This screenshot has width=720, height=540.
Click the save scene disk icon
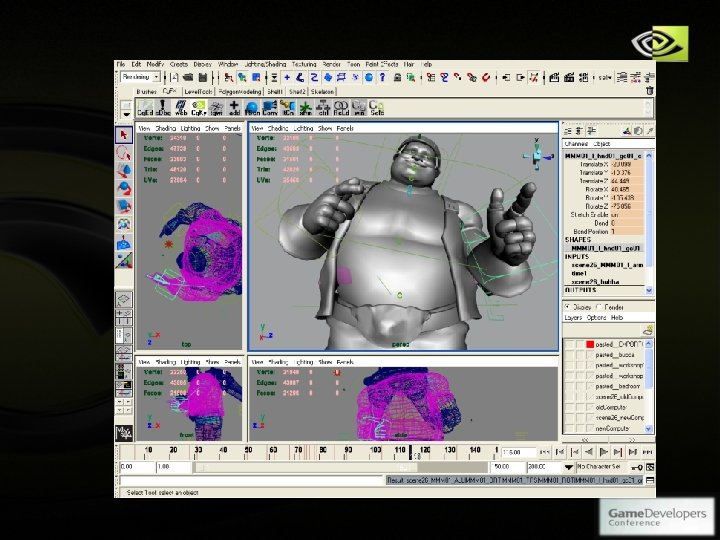pyautogui.click(x=203, y=77)
